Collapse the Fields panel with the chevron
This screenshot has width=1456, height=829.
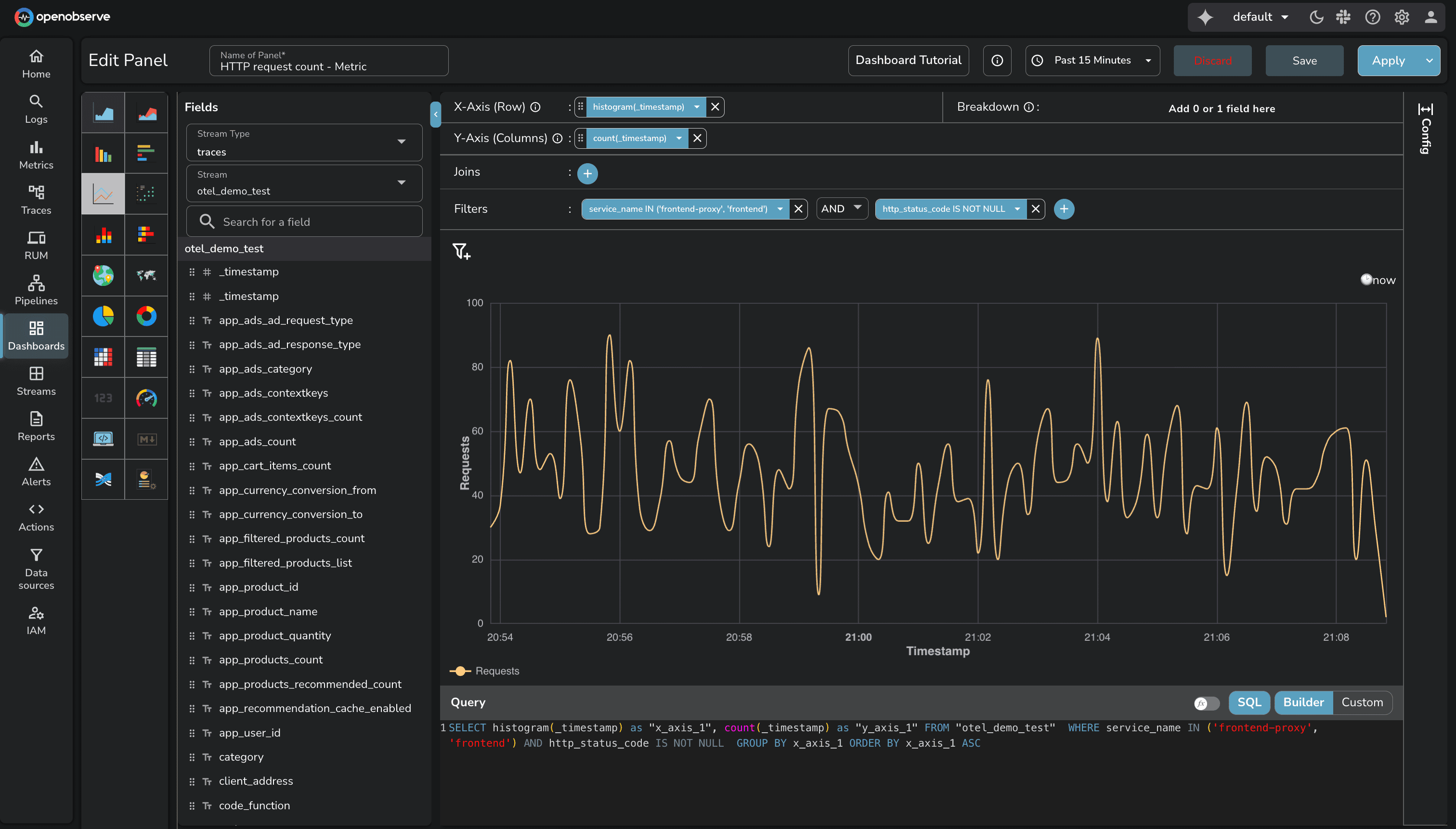click(435, 114)
